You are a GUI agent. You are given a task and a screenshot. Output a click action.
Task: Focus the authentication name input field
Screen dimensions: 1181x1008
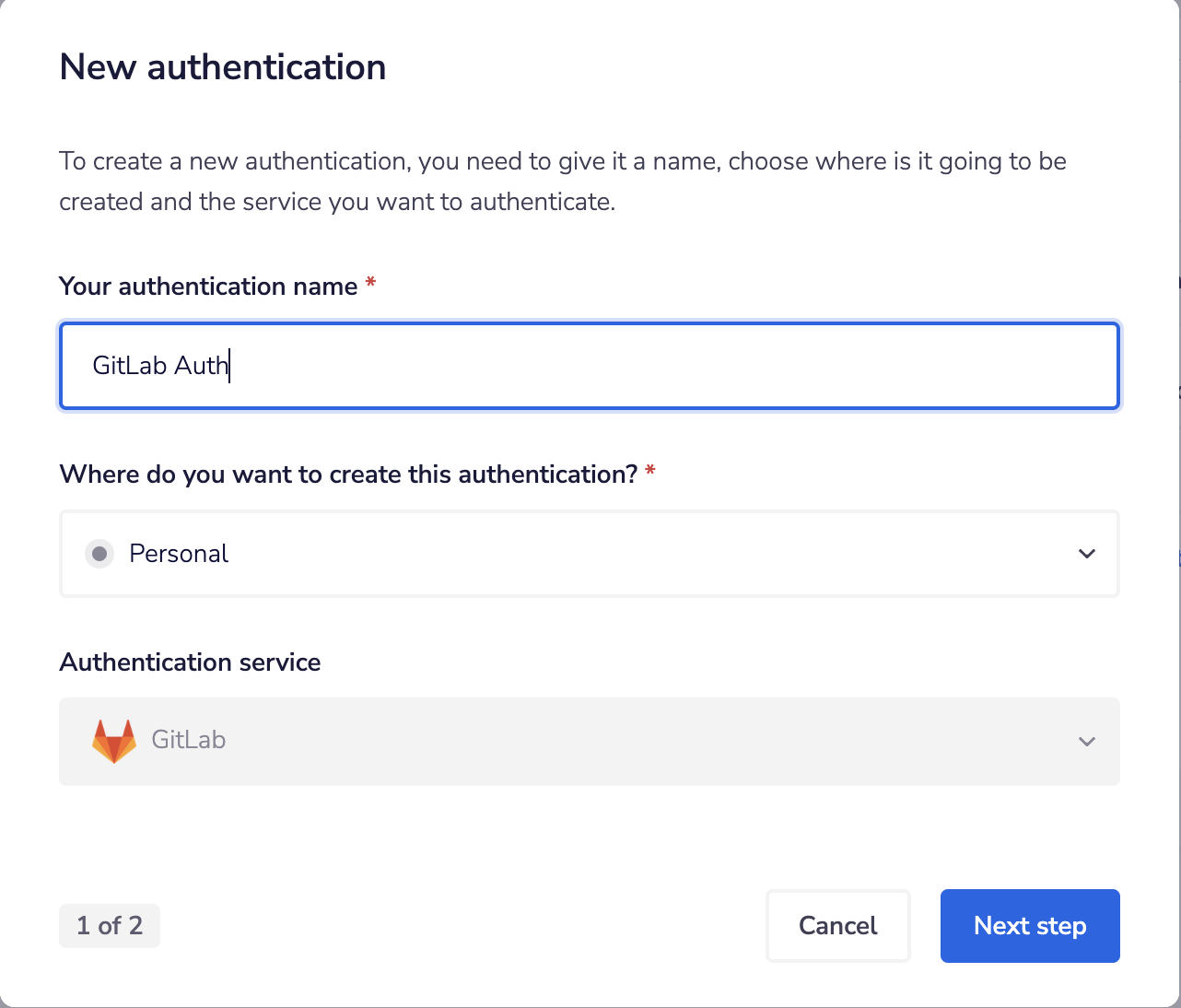(590, 366)
